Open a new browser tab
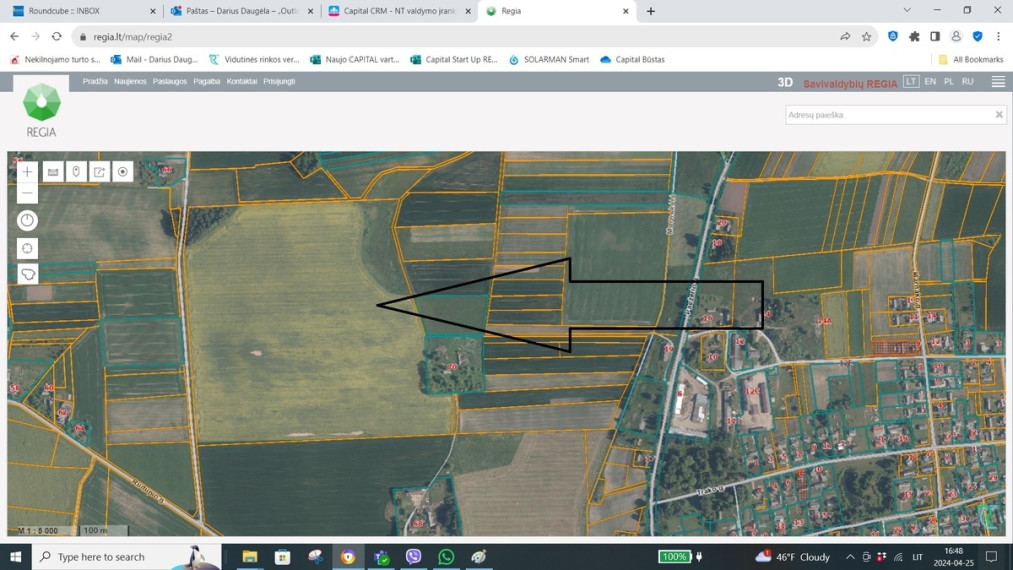Image resolution: width=1013 pixels, height=570 pixels. [651, 11]
